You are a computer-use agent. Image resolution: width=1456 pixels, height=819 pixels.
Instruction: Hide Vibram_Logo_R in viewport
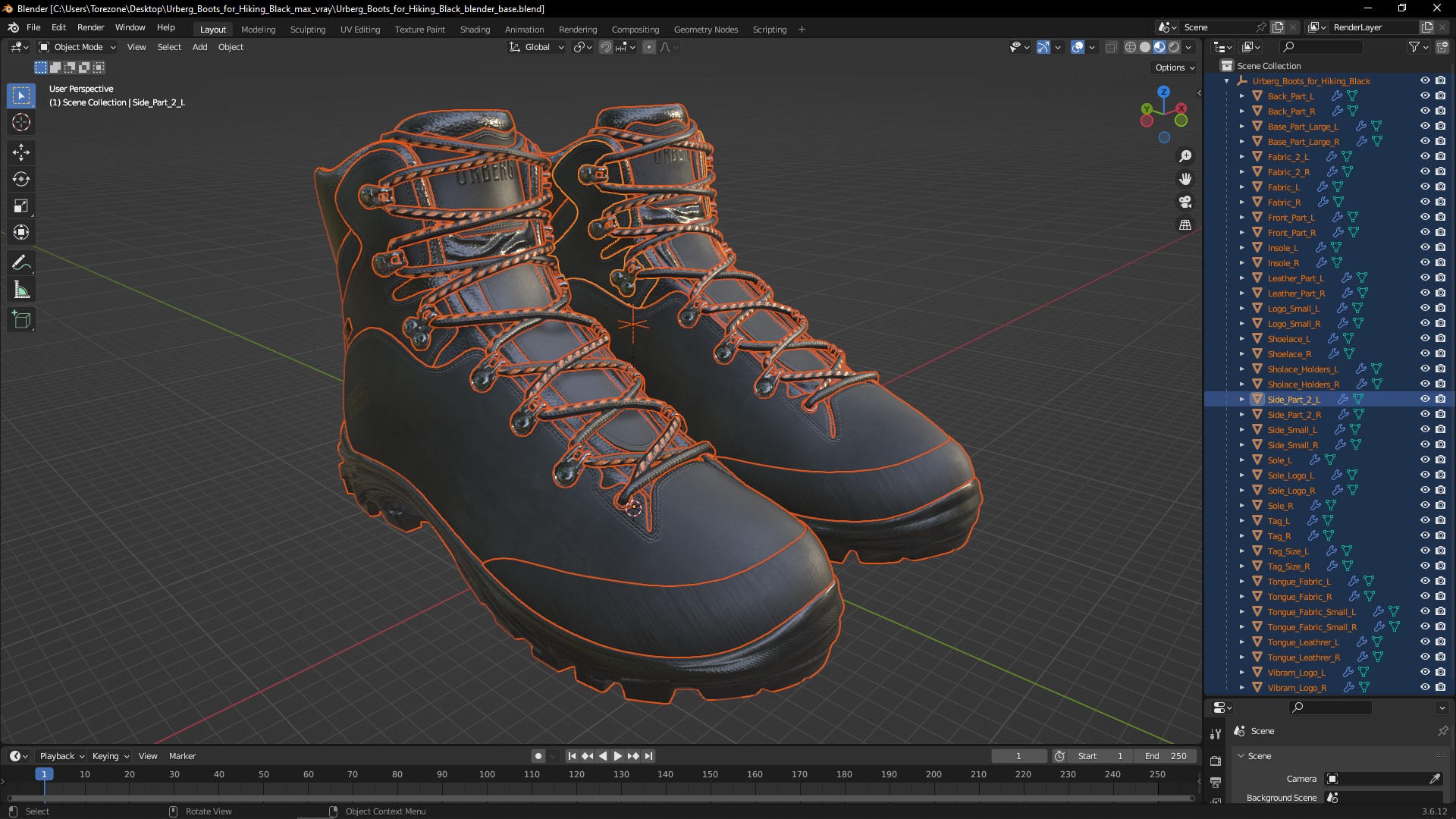1425,687
